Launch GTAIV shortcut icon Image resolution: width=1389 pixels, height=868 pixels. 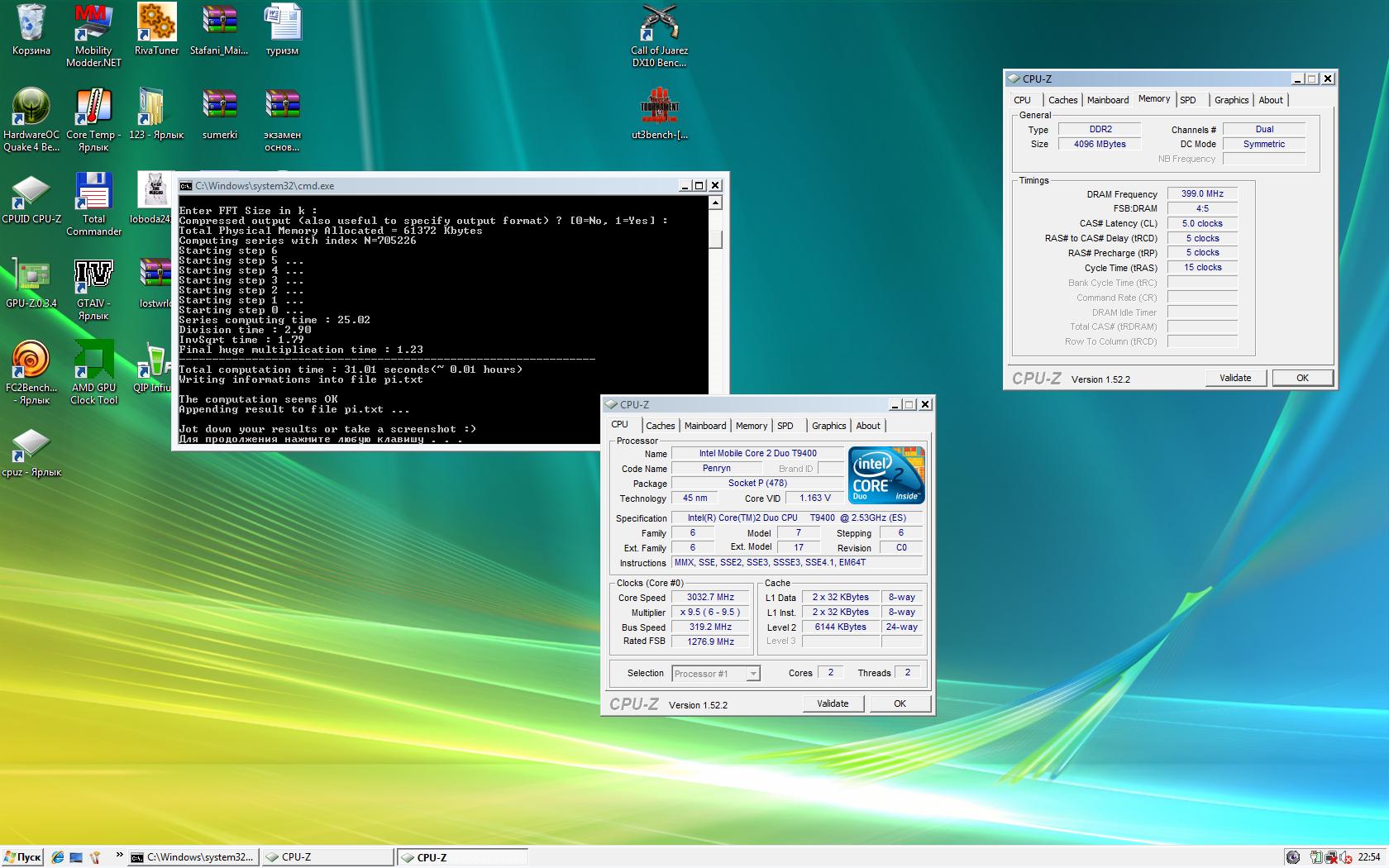tap(93, 289)
